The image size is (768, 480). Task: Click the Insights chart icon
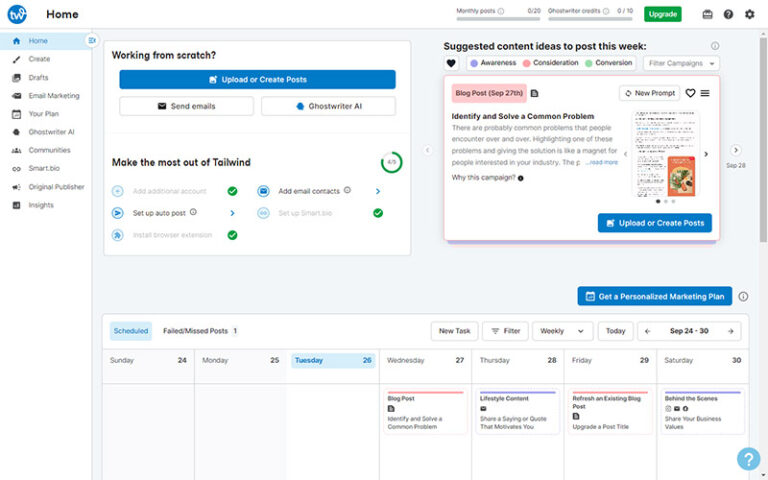16,205
